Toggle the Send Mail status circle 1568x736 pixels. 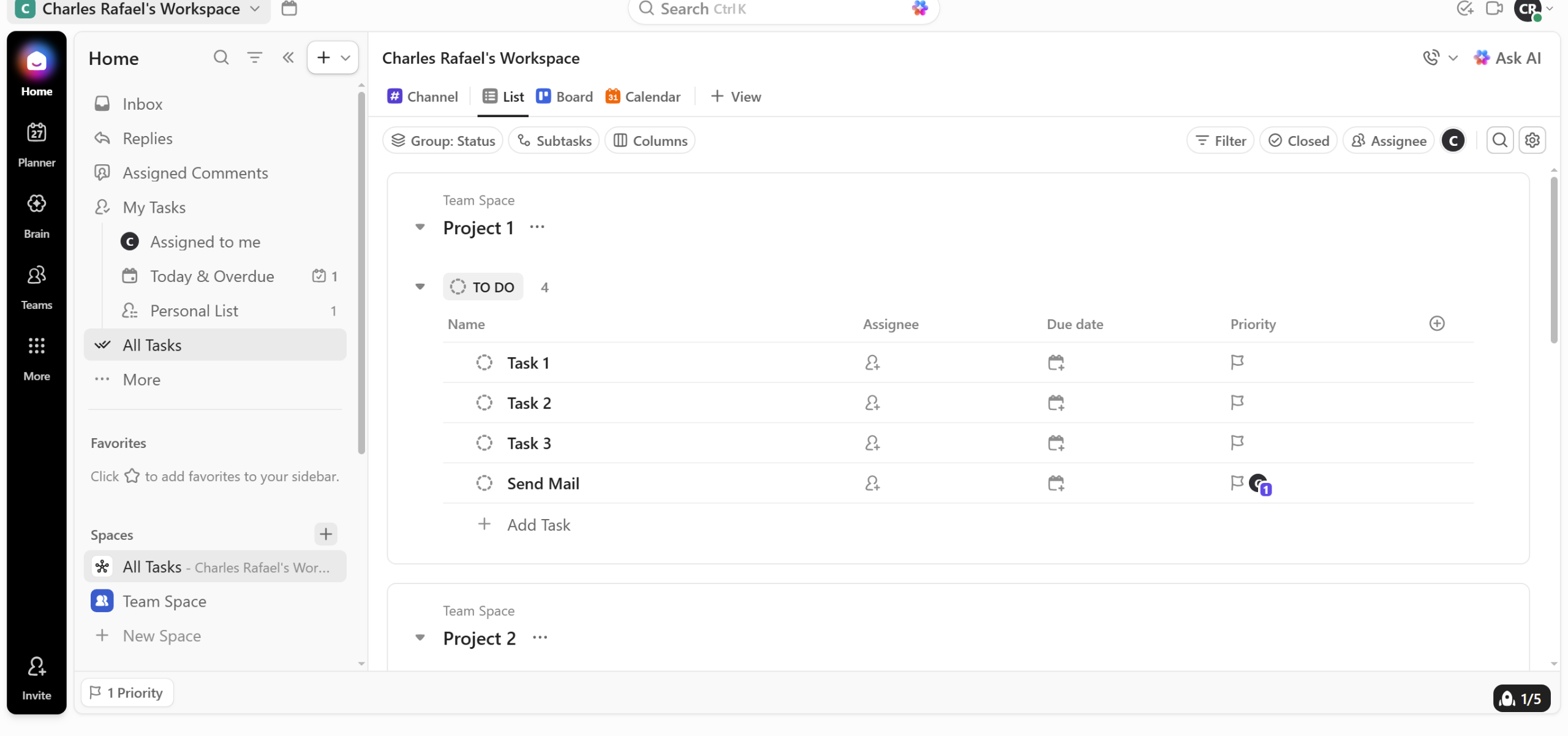tap(484, 484)
